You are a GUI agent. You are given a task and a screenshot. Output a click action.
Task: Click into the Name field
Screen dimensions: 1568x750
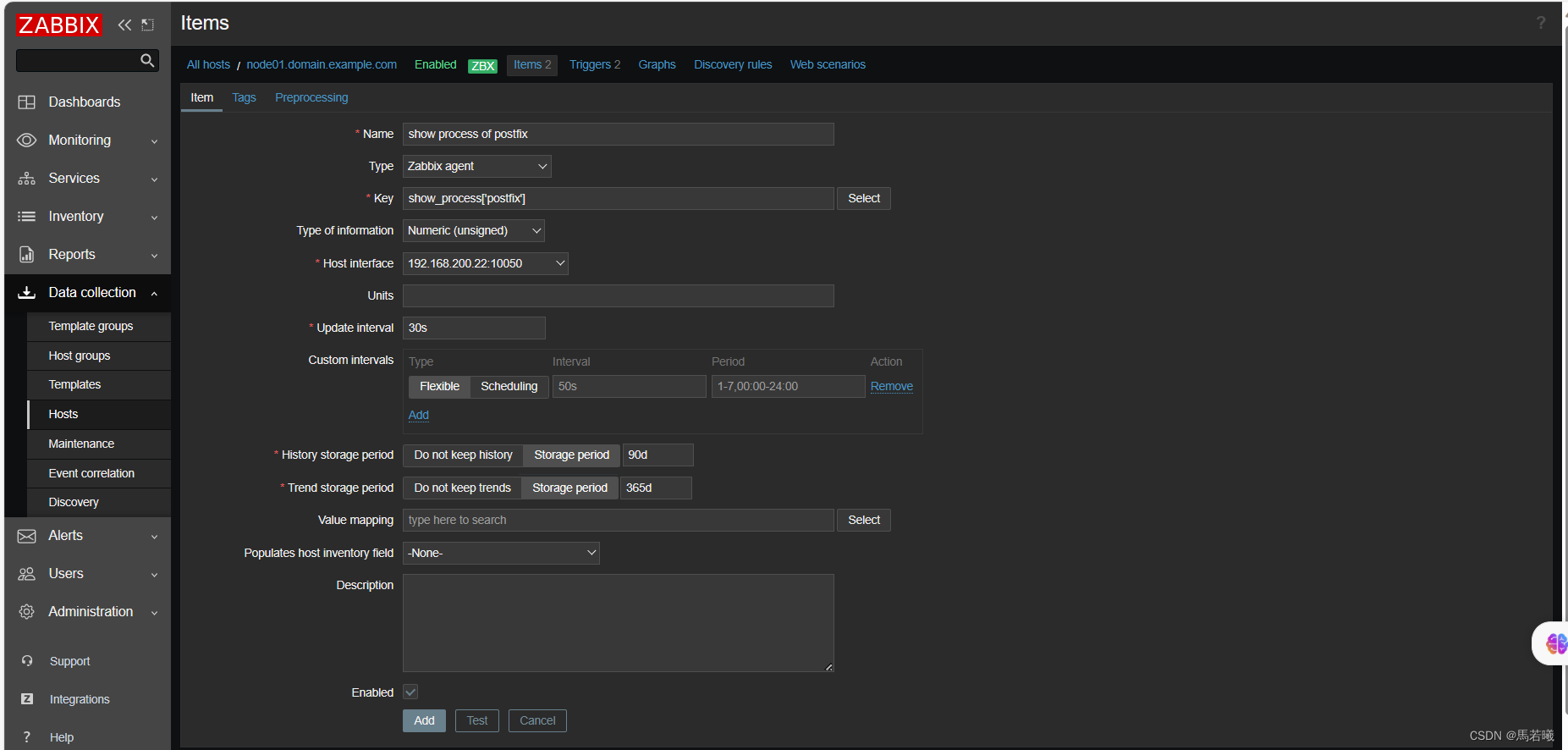(619, 134)
